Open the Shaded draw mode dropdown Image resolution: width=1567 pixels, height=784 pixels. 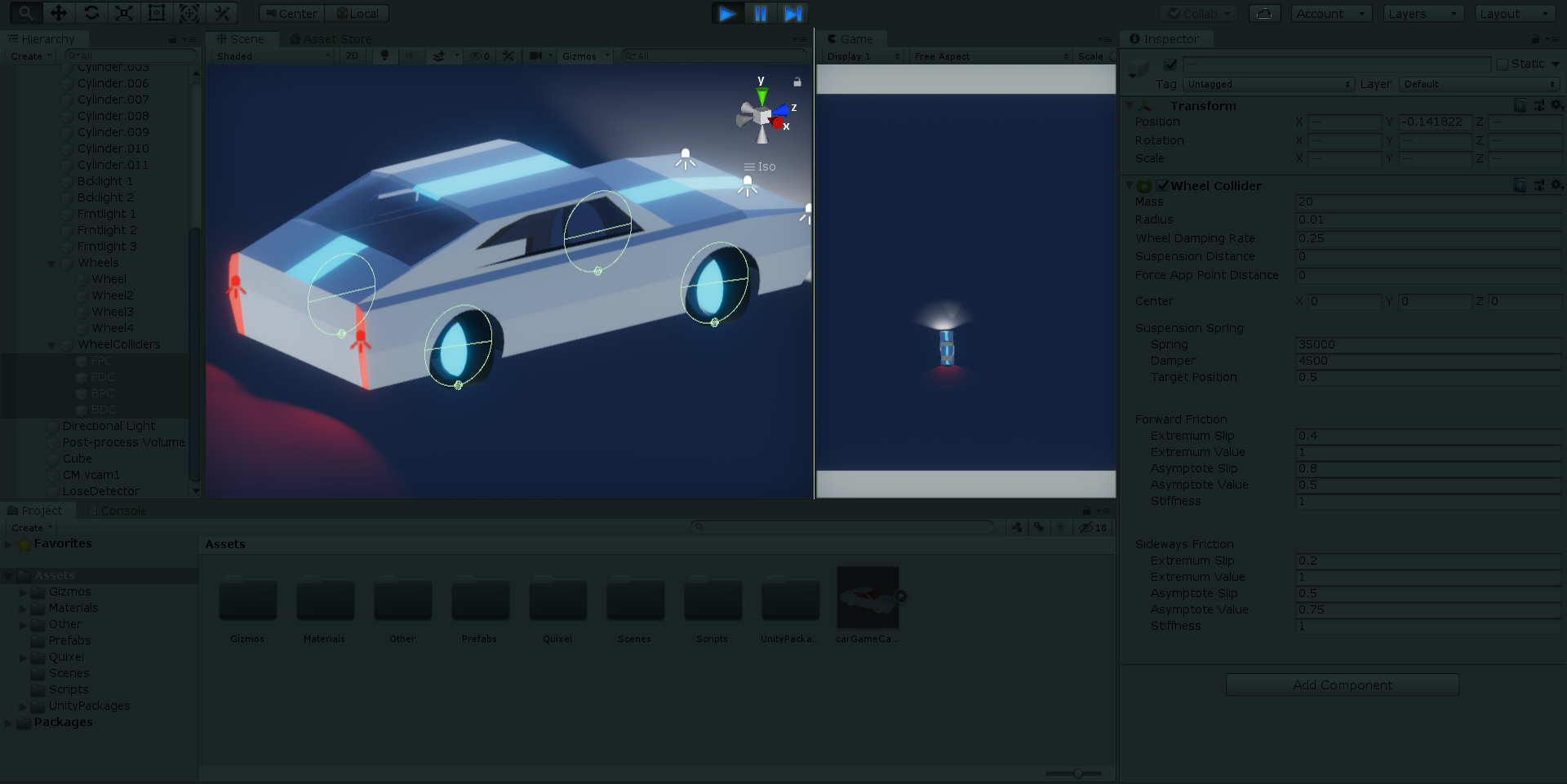(273, 55)
